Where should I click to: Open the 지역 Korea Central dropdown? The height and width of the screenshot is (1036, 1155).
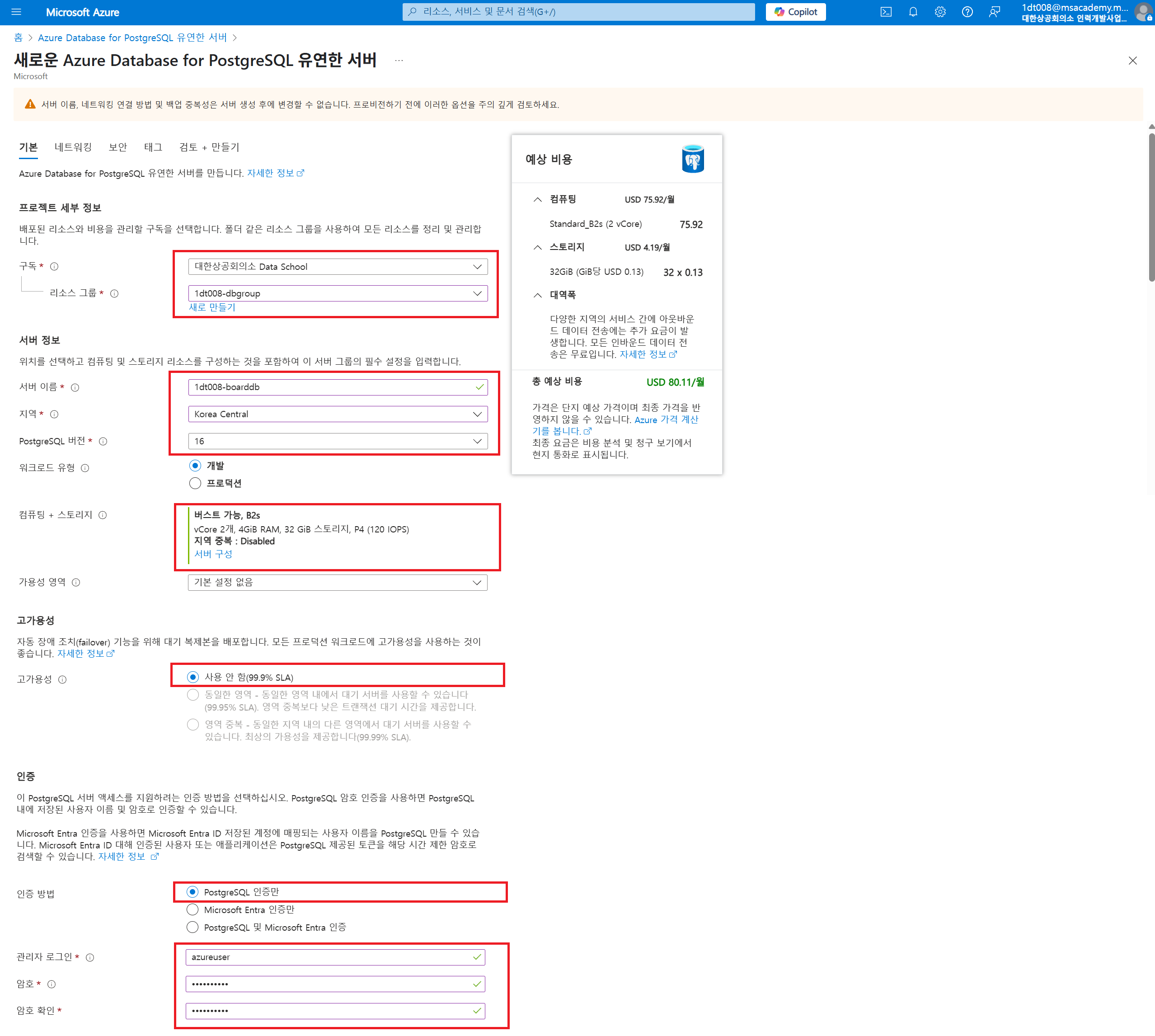(x=338, y=414)
